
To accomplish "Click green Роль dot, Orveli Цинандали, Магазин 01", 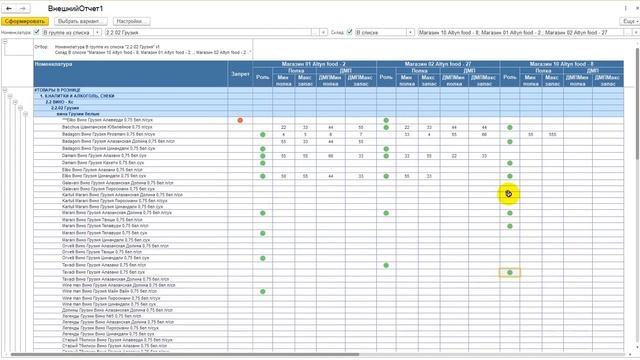I will click(x=263, y=258).
